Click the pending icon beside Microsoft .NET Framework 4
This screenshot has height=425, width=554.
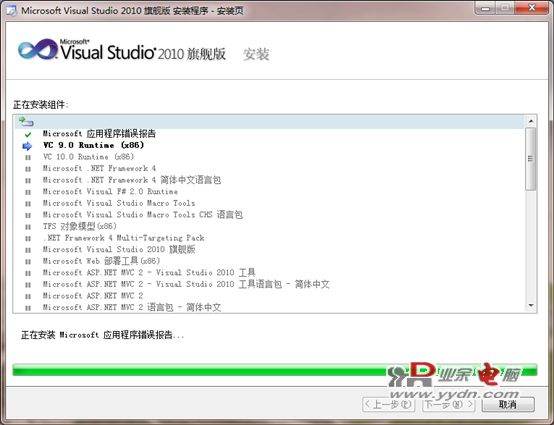[28, 169]
